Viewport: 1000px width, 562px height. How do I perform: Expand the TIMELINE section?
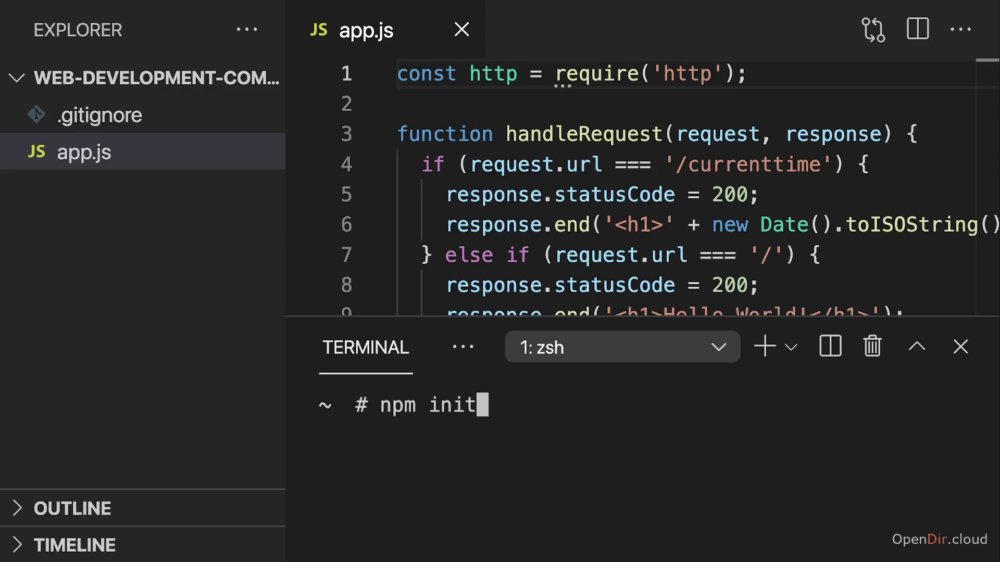click(x=142, y=545)
